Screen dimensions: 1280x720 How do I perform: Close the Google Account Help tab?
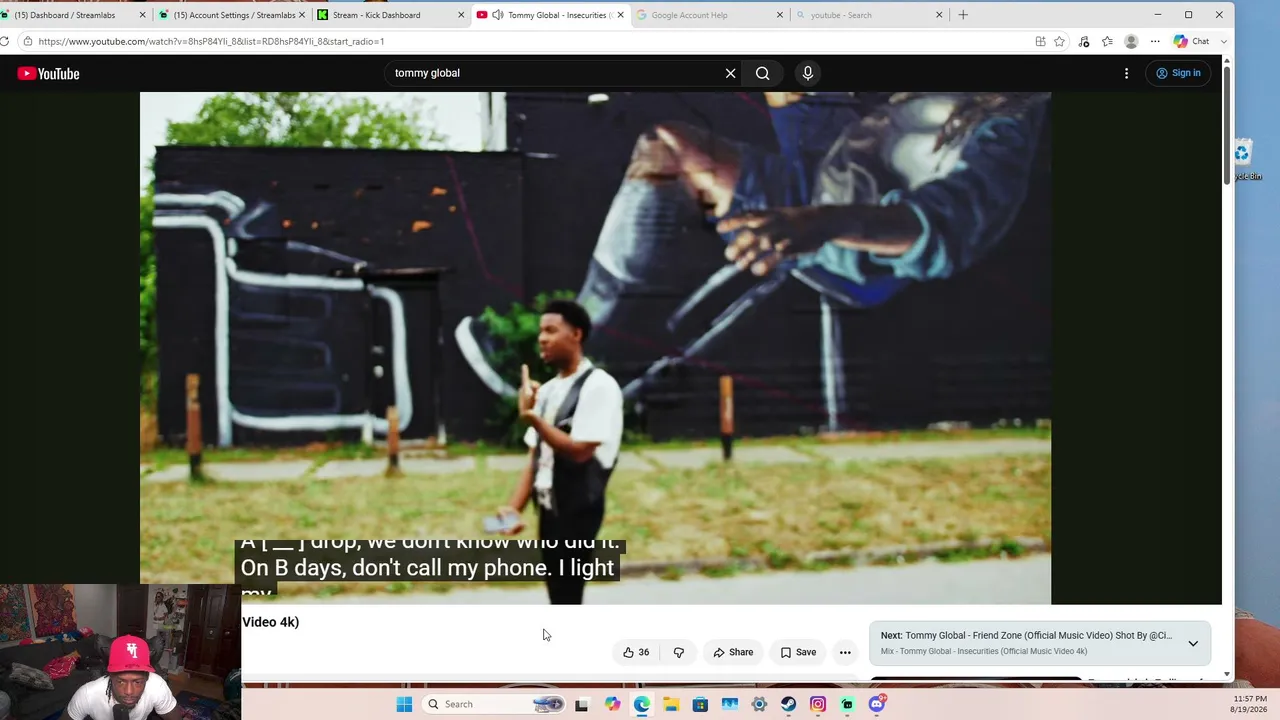(x=780, y=15)
